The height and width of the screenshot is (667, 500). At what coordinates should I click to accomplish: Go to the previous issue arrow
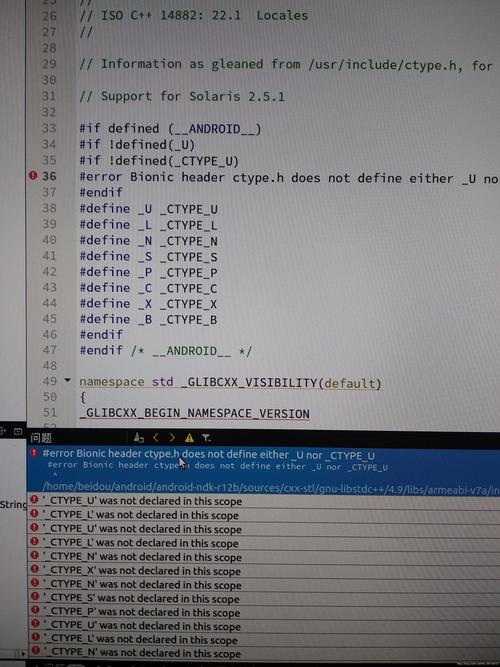[x=155, y=437]
